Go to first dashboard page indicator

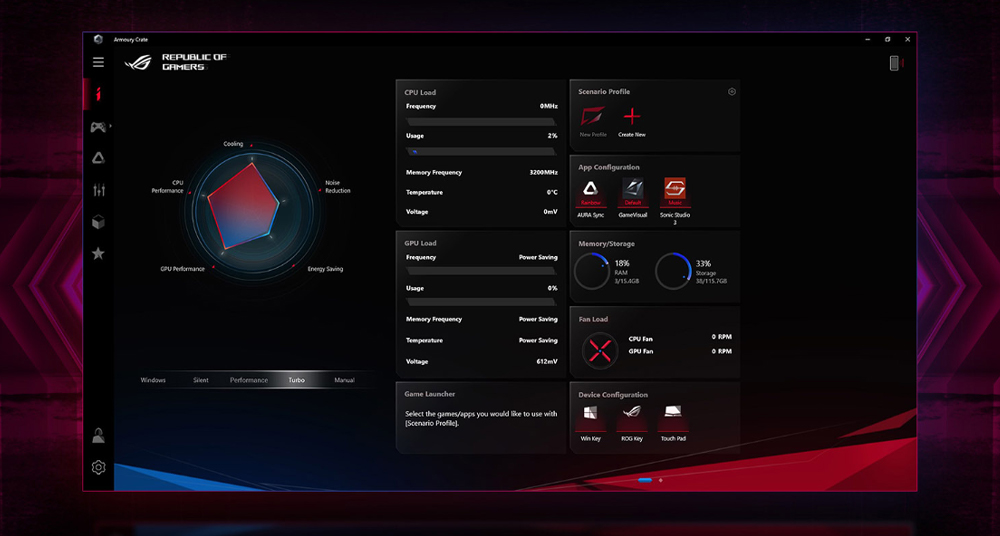(x=645, y=480)
